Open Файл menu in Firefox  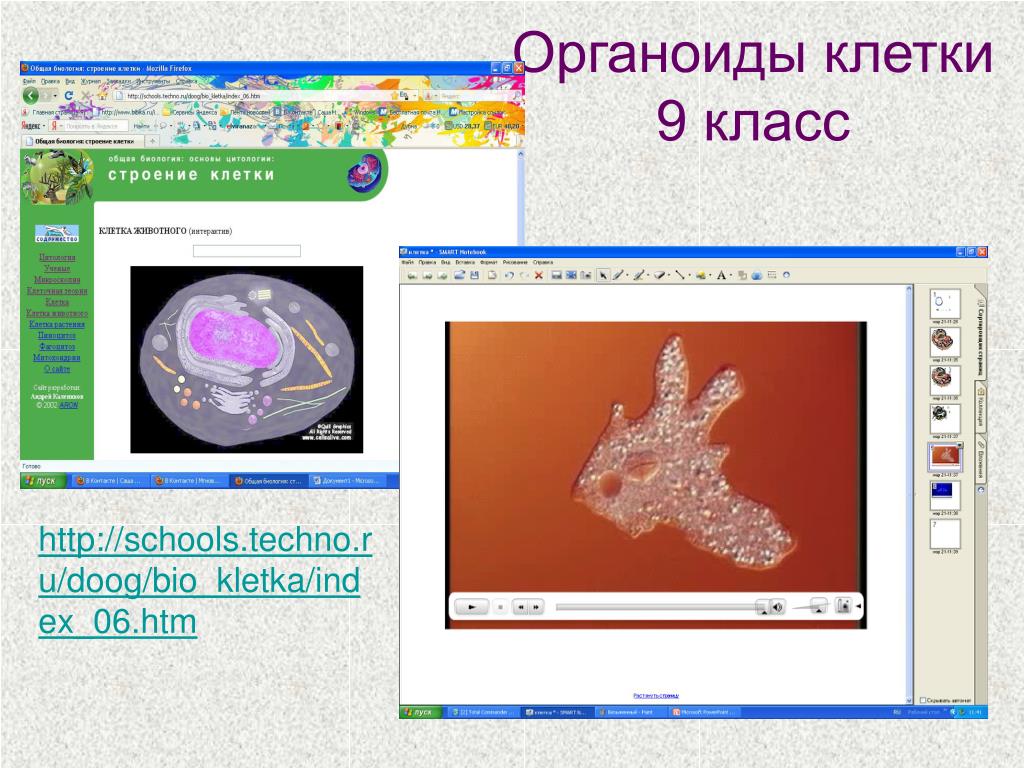click(x=29, y=82)
